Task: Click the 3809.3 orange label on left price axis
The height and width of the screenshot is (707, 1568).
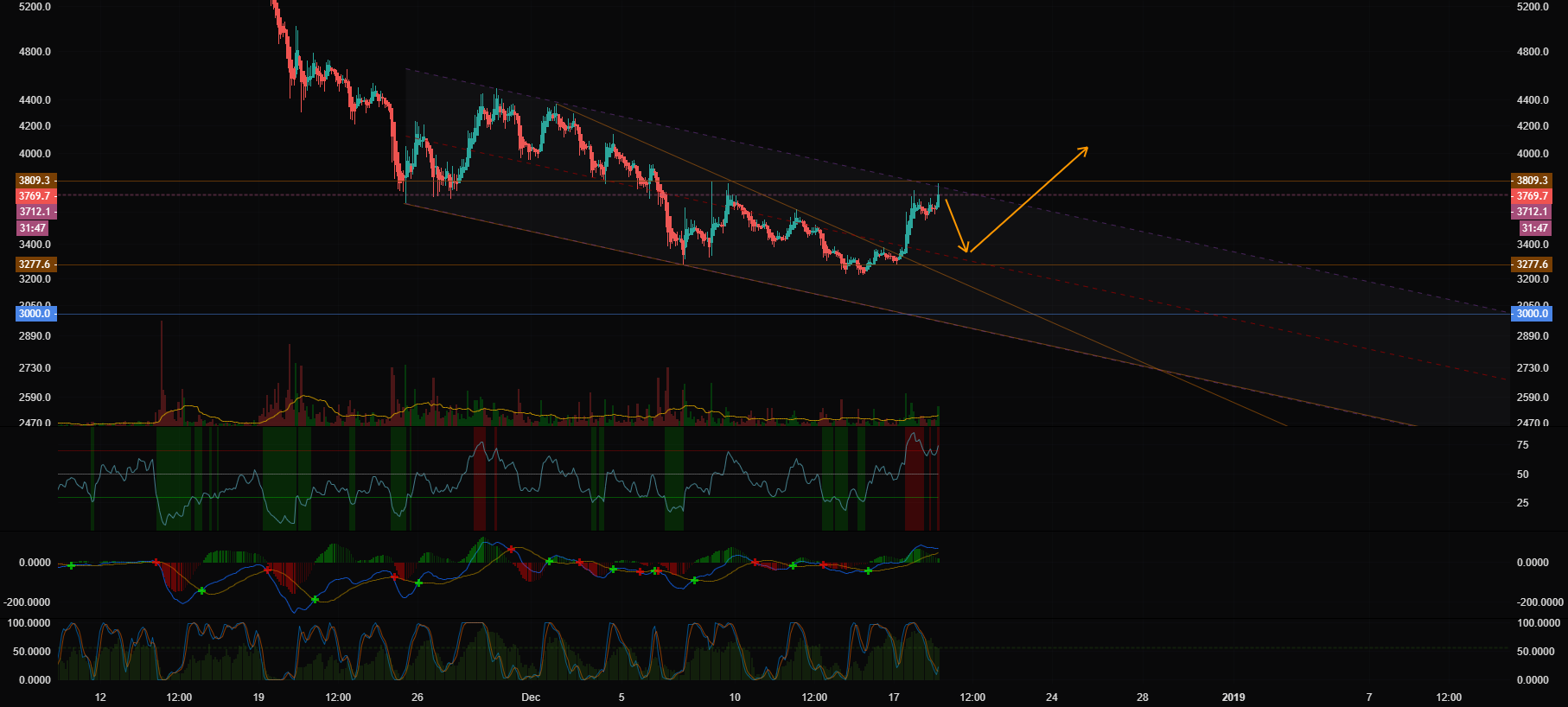Action: coord(35,181)
